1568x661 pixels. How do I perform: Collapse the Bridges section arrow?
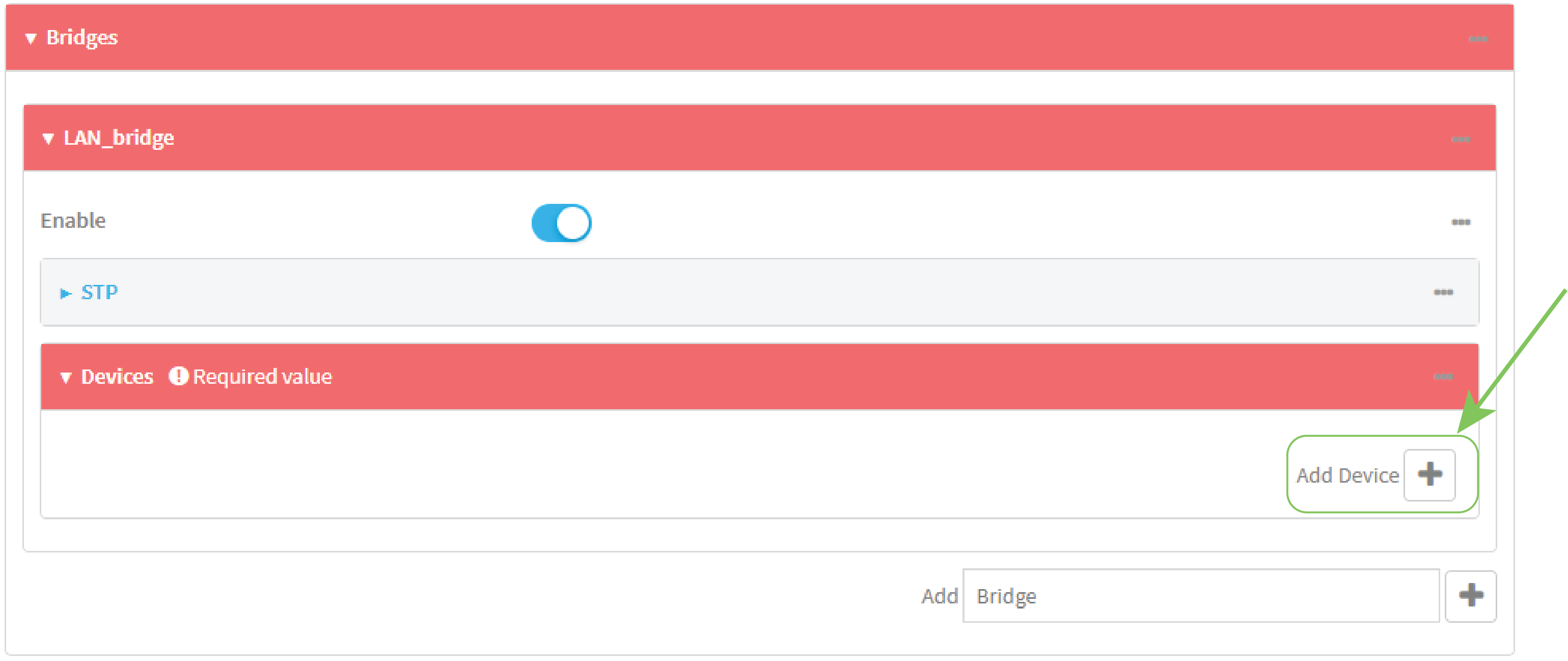tap(31, 39)
